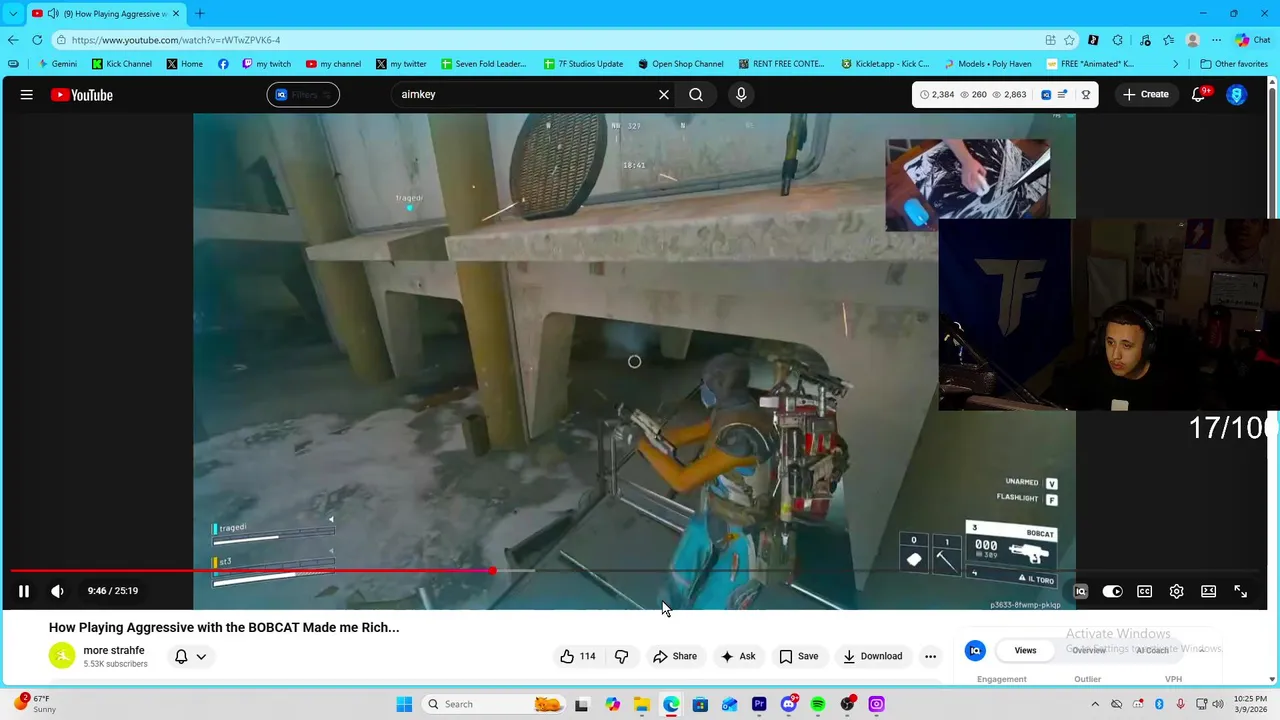Screen dimensions: 1280x720
Task: Go to the YouTube home logo
Action: (x=82, y=95)
